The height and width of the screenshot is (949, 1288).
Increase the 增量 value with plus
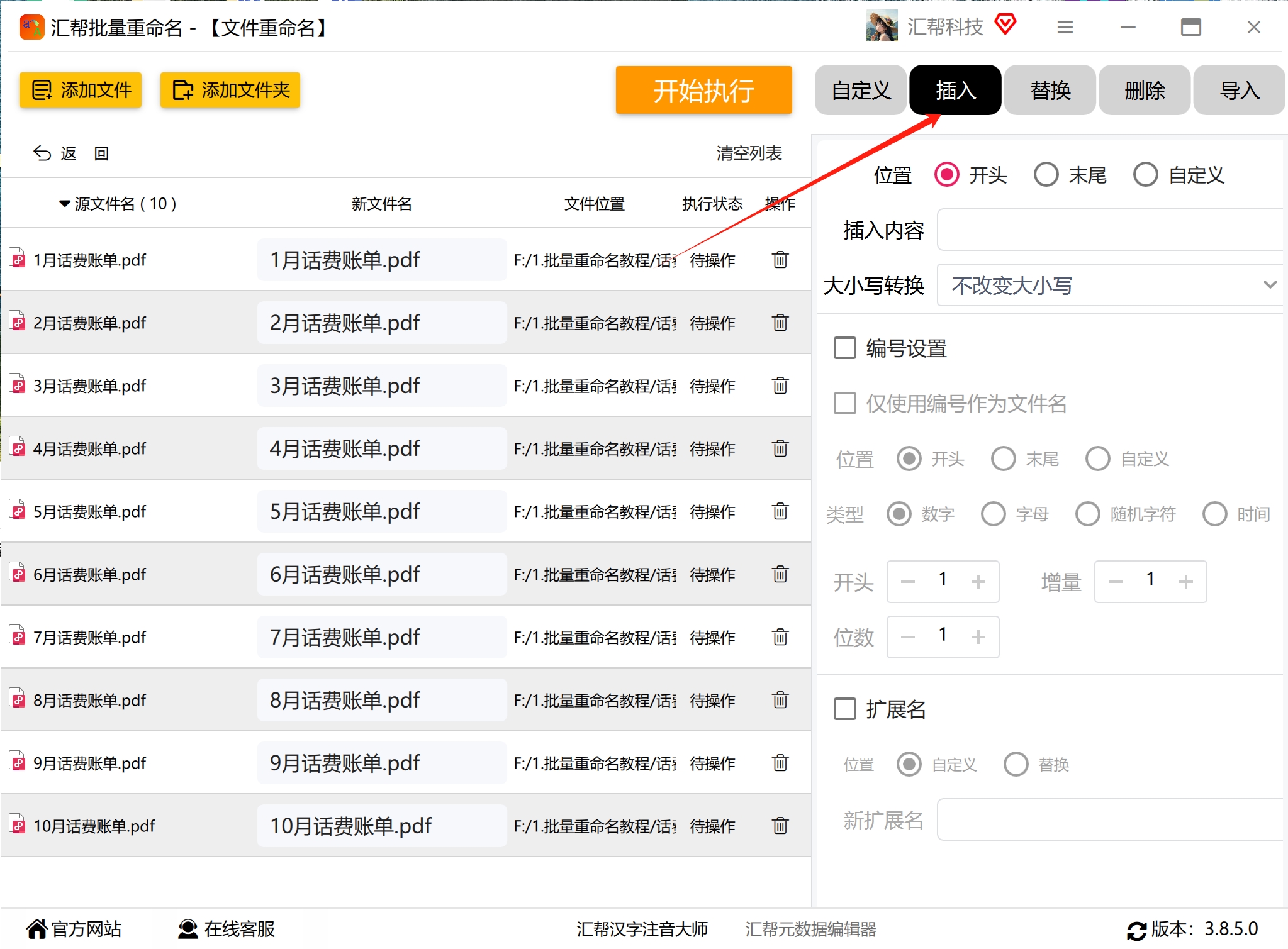click(x=1185, y=581)
